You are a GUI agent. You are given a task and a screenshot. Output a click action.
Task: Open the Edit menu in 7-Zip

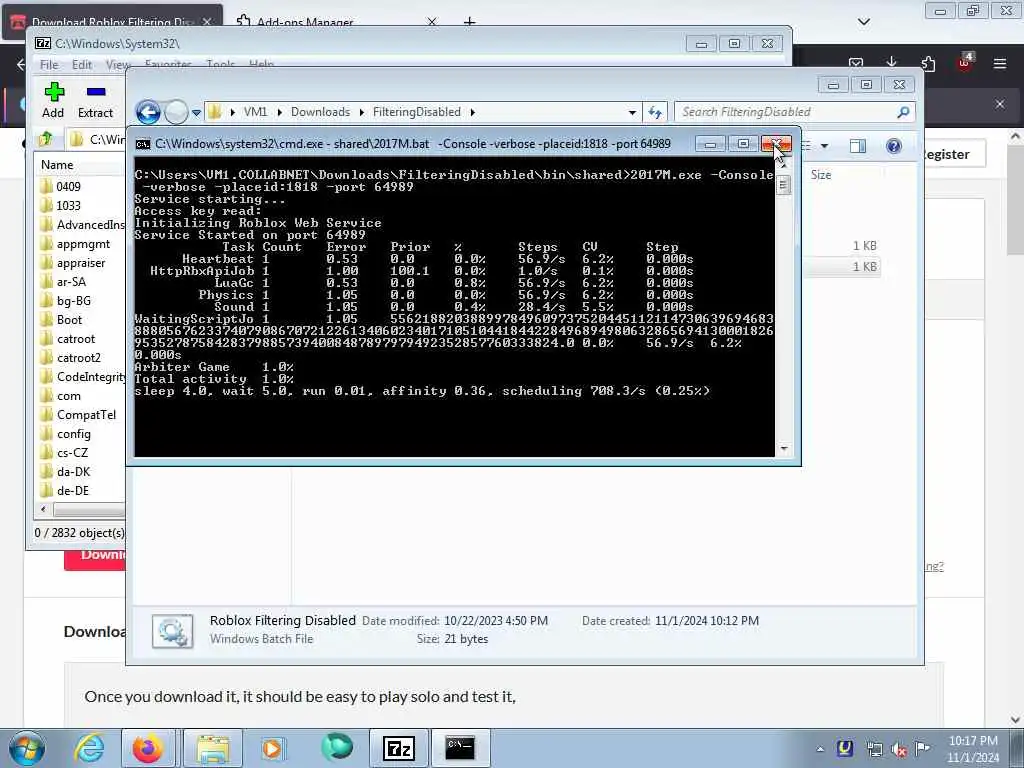[x=82, y=65]
